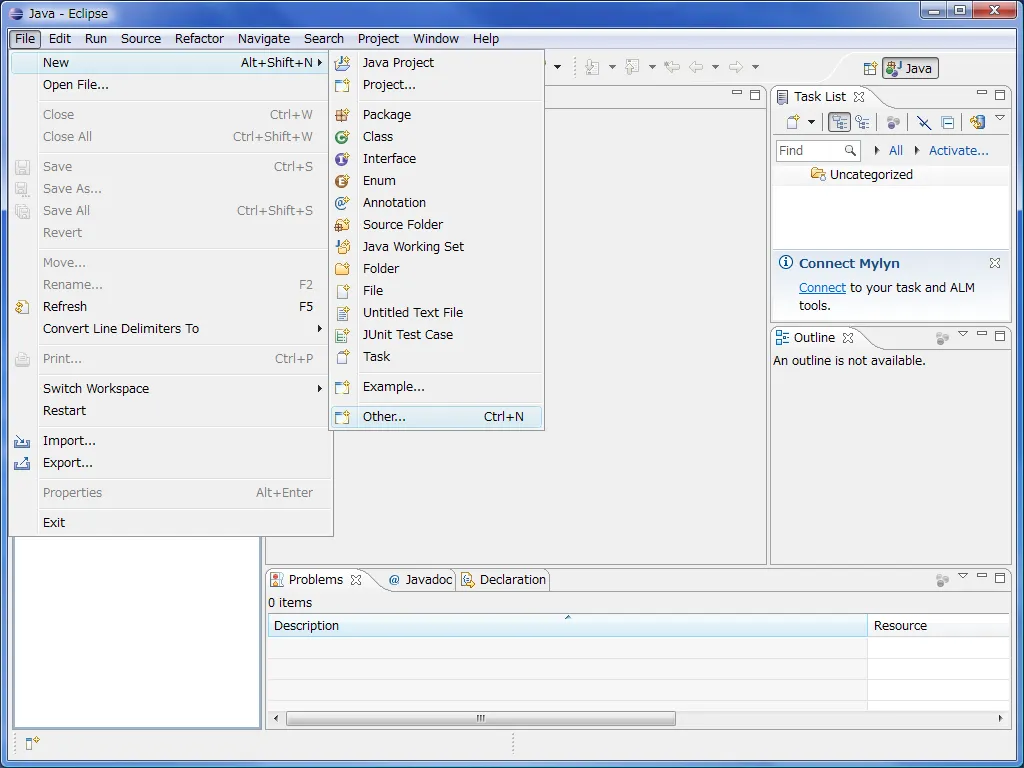Screen dimensions: 1024x768
Task: Click the Next Annotation toolbar icon
Action: (x=592, y=67)
